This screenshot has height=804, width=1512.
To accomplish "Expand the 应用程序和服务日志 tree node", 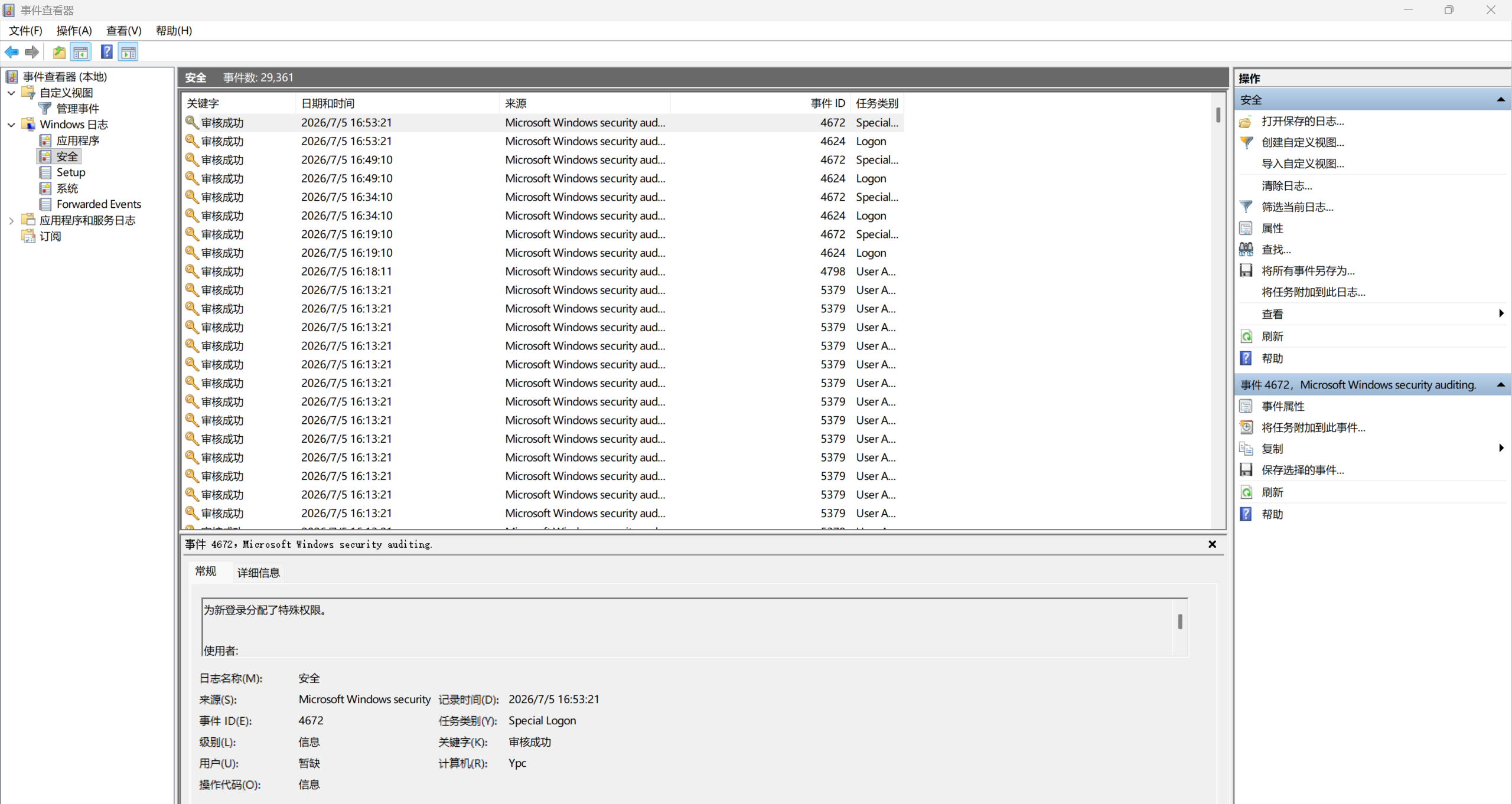I will tap(11, 220).
